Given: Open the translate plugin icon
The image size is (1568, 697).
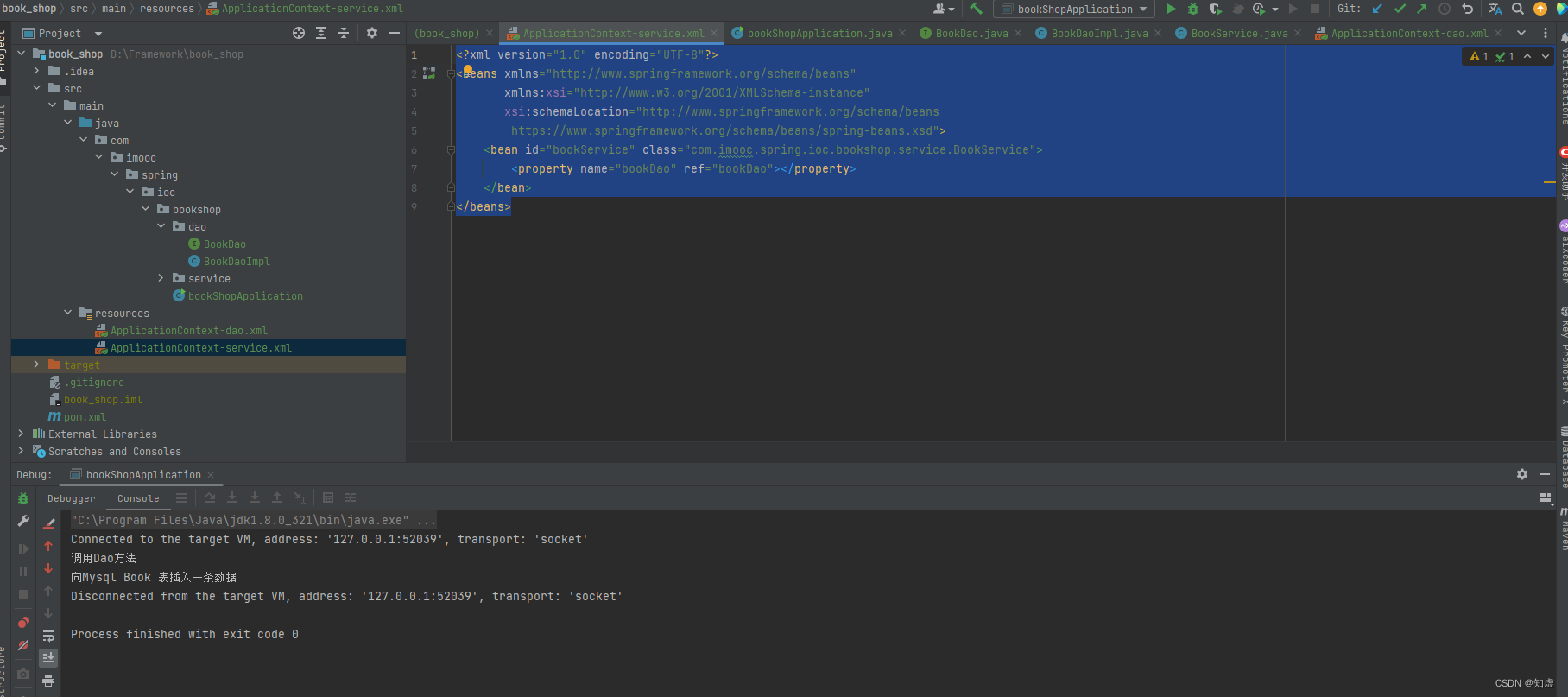Looking at the screenshot, I should (x=1495, y=9).
